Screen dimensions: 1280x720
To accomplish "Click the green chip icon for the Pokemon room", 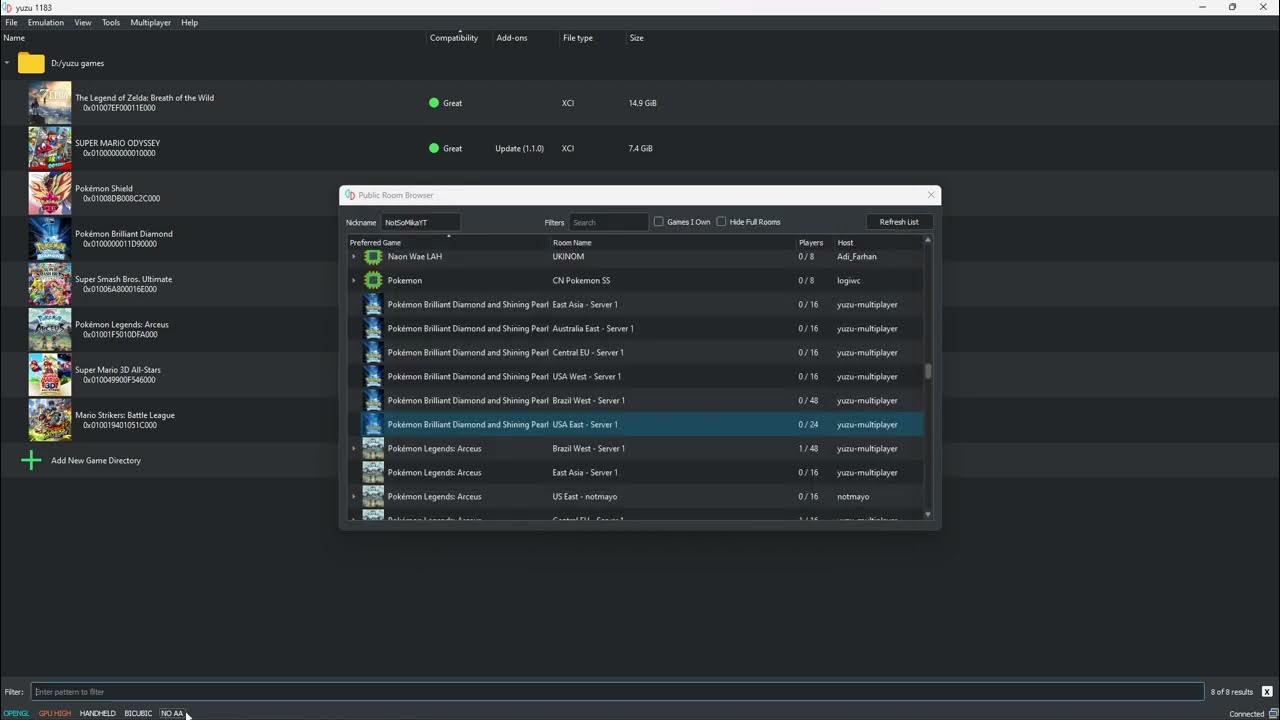I will click(373, 280).
